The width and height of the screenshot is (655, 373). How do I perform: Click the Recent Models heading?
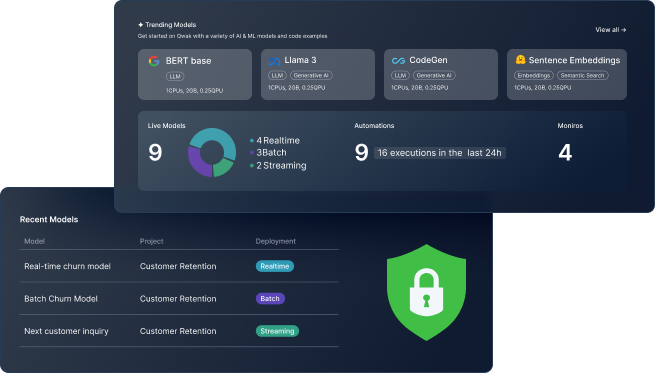pyautogui.click(x=49, y=219)
